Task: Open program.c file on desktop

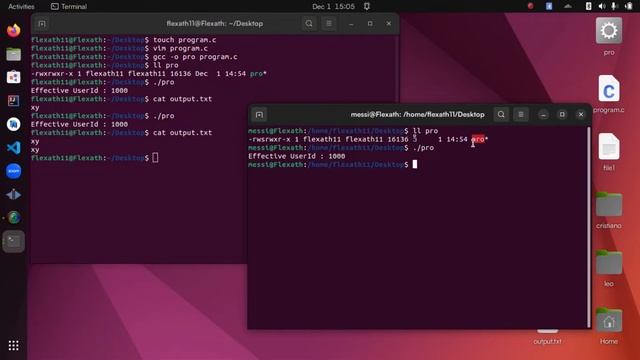Action: click(x=609, y=94)
